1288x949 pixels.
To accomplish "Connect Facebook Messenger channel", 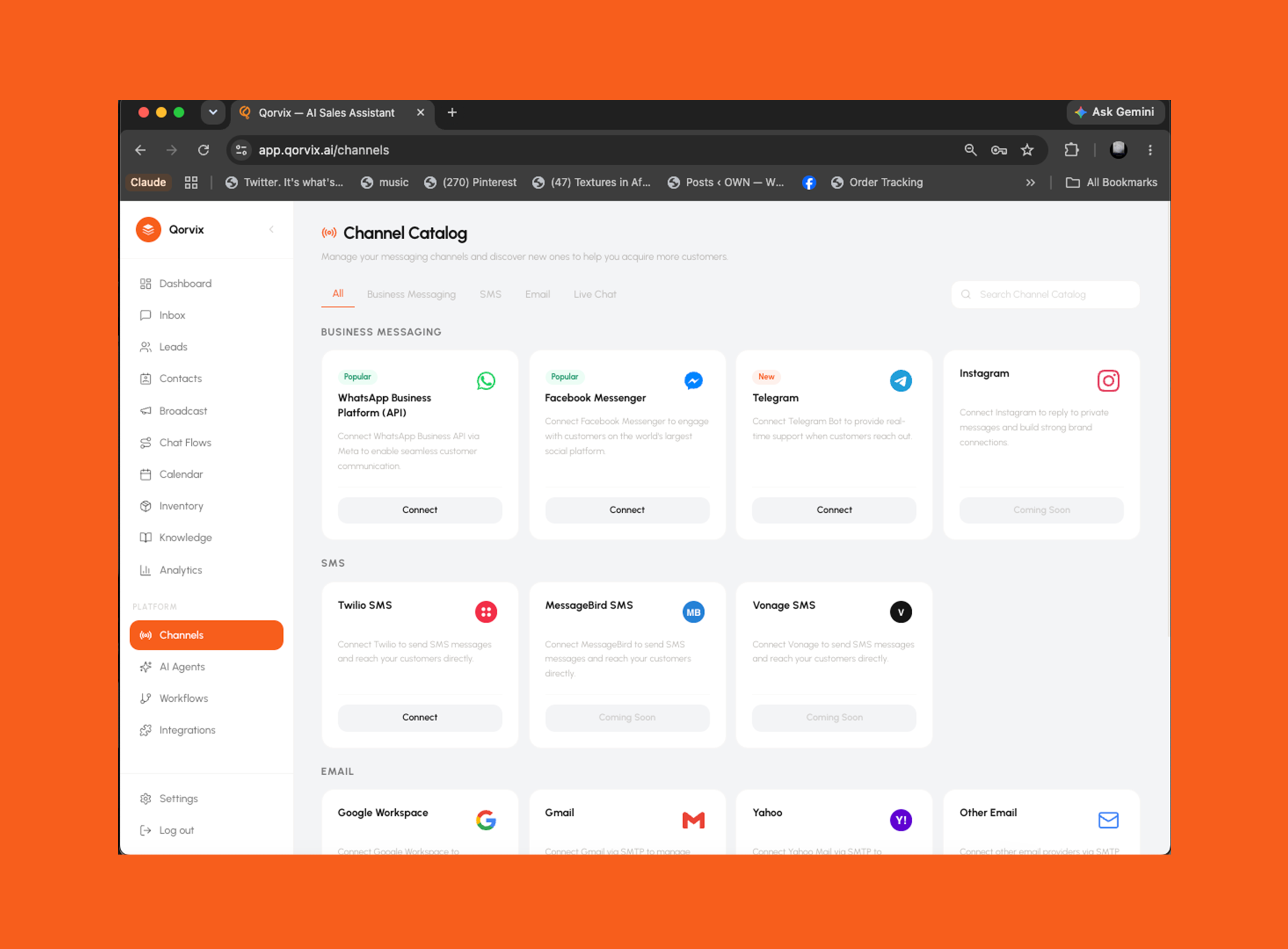I will pos(628,510).
